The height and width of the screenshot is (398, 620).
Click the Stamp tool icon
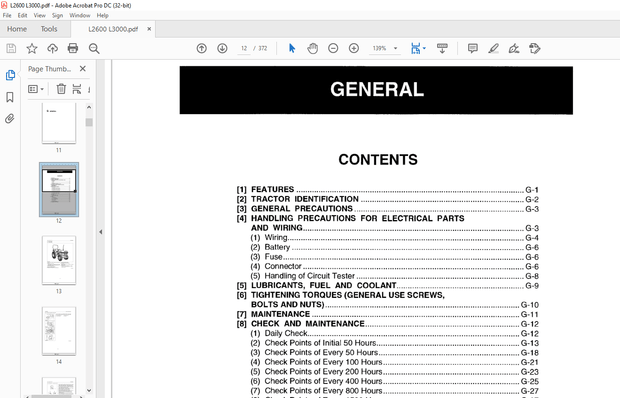535,48
